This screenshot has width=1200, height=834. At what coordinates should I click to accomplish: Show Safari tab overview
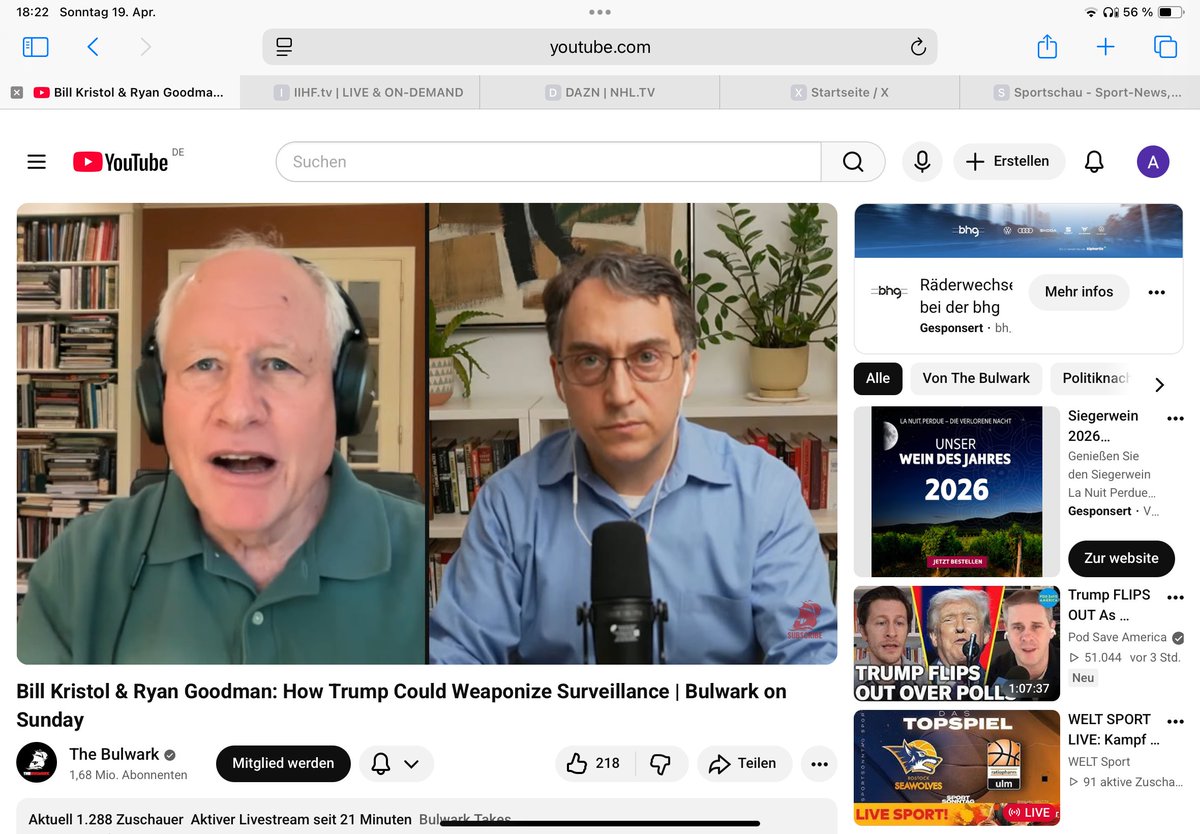click(x=1165, y=47)
